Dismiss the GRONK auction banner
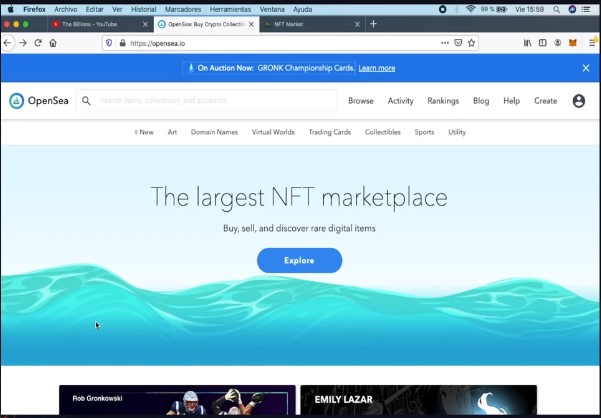Image resolution: width=601 pixels, height=418 pixels. pyautogui.click(x=586, y=68)
